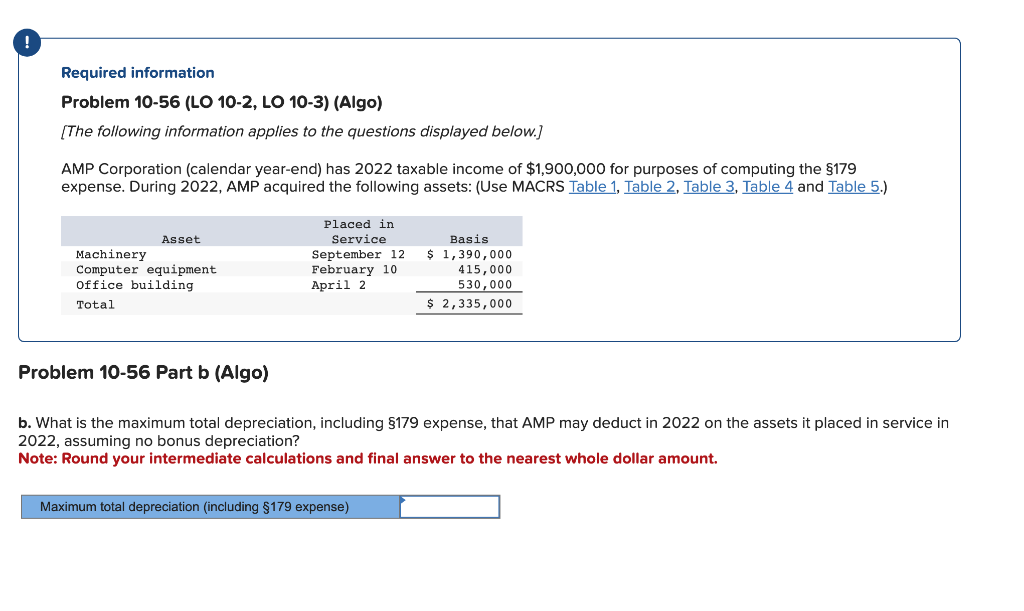The image size is (1024, 611).
Task: Open the Table 5 MACRS link
Action: 853,186
